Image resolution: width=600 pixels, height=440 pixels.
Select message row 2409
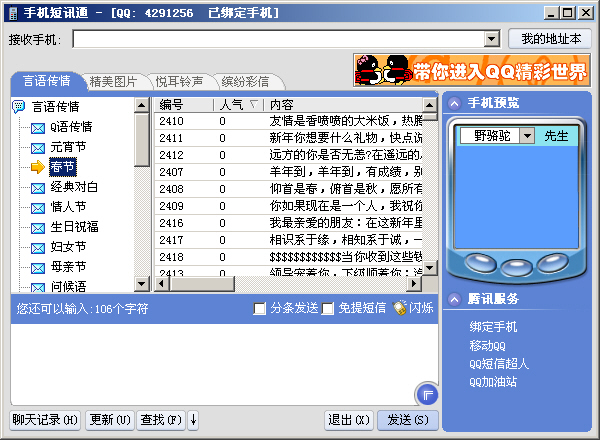tap(289, 206)
